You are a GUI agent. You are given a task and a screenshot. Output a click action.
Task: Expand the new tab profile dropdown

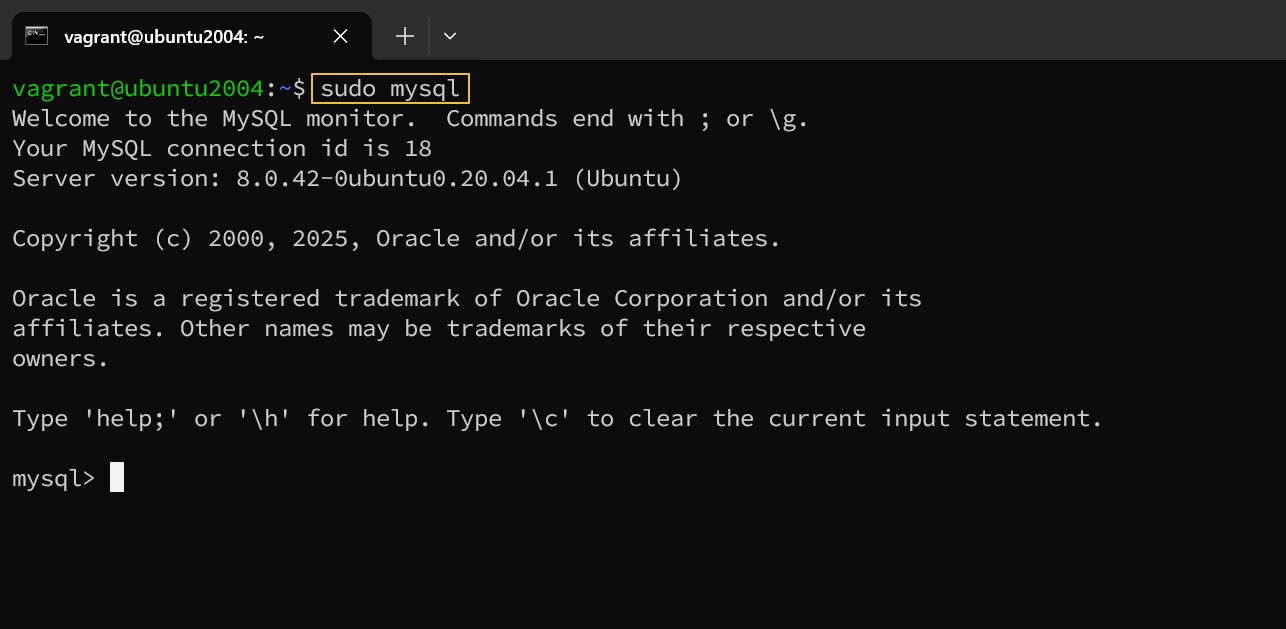click(450, 36)
